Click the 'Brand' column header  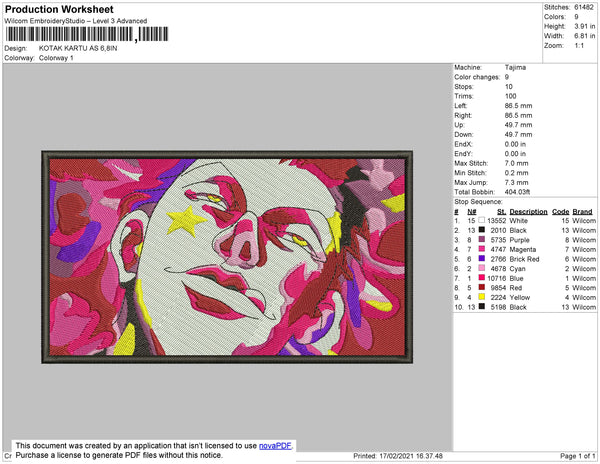[x=582, y=212]
